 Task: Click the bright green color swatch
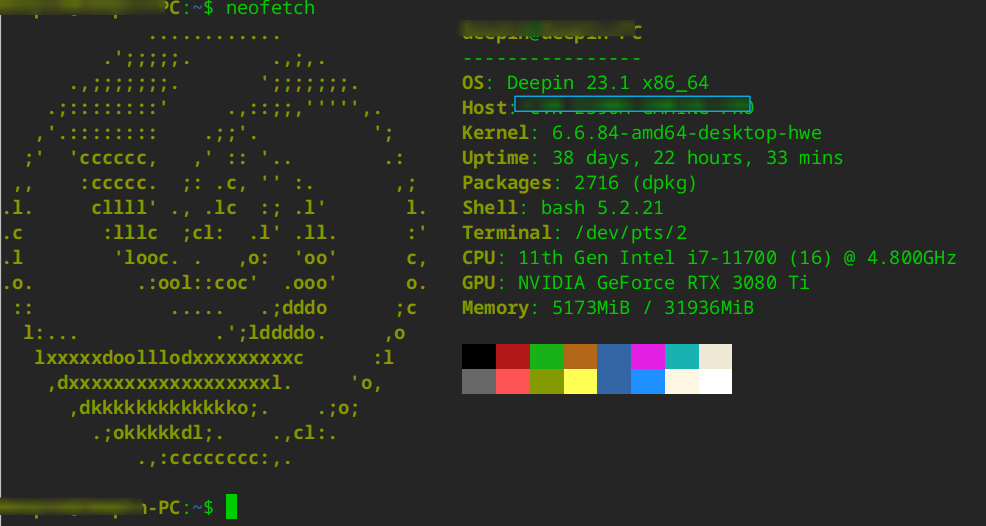(x=547, y=356)
